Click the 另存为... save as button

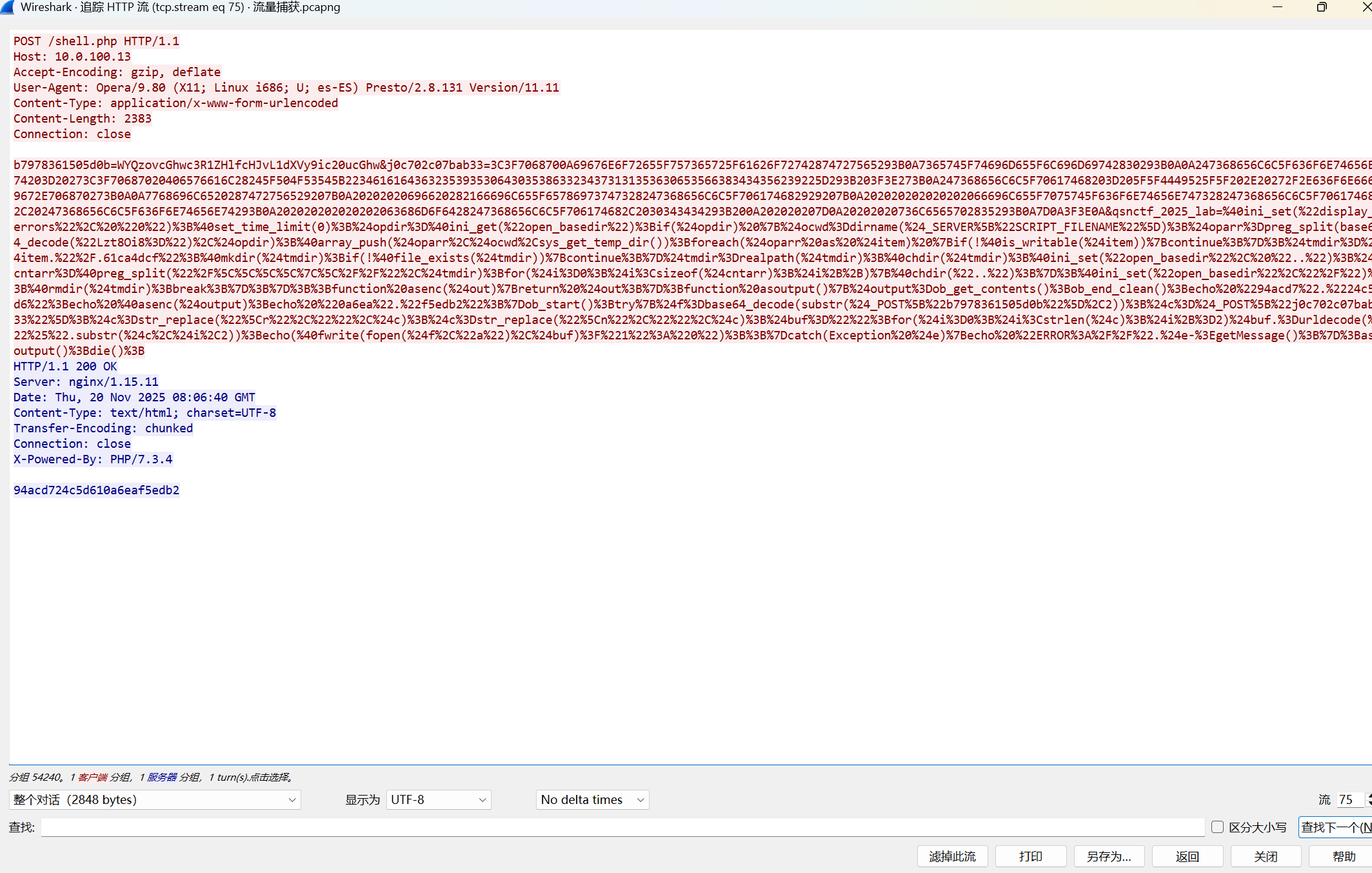[x=1109, y=856]
